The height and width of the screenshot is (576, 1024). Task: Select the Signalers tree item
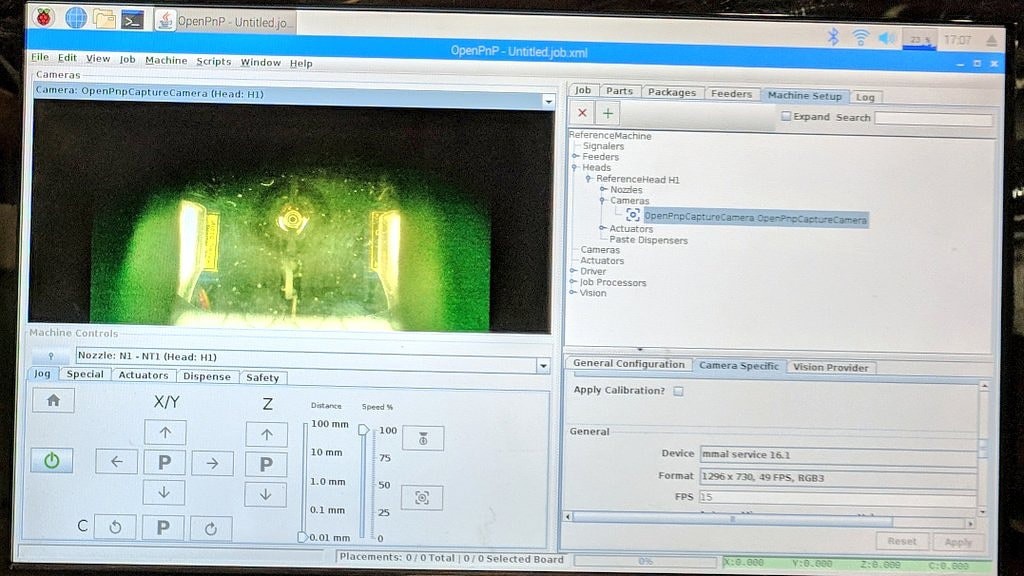tap(603, 146)
